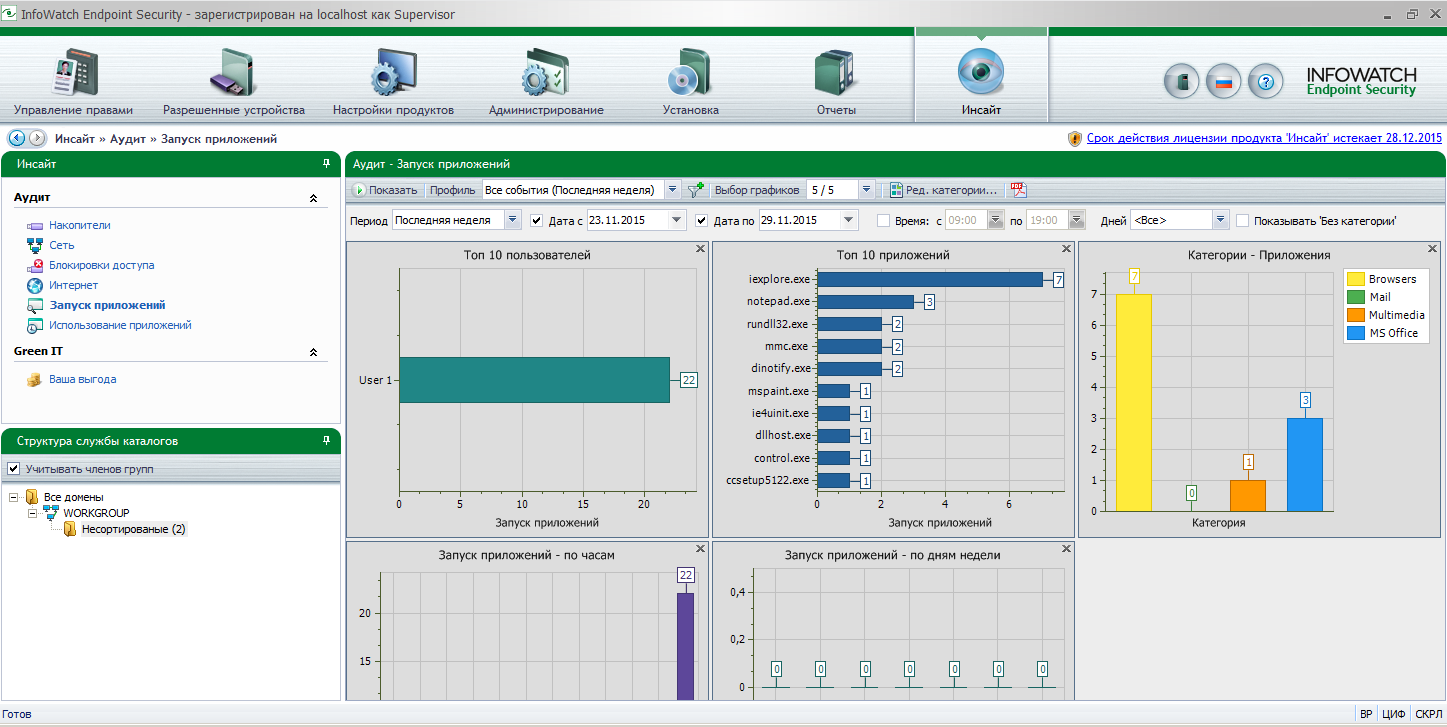This screenshot has height=727, width=1447.
Task: Click the Russian flag language icon
Action: pyautogui.click(x=1223, y=82)
